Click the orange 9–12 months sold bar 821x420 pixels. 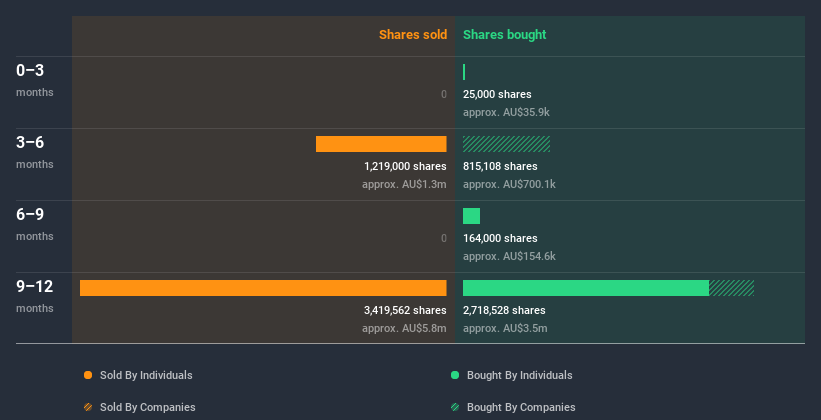click(x=263, y=288)
